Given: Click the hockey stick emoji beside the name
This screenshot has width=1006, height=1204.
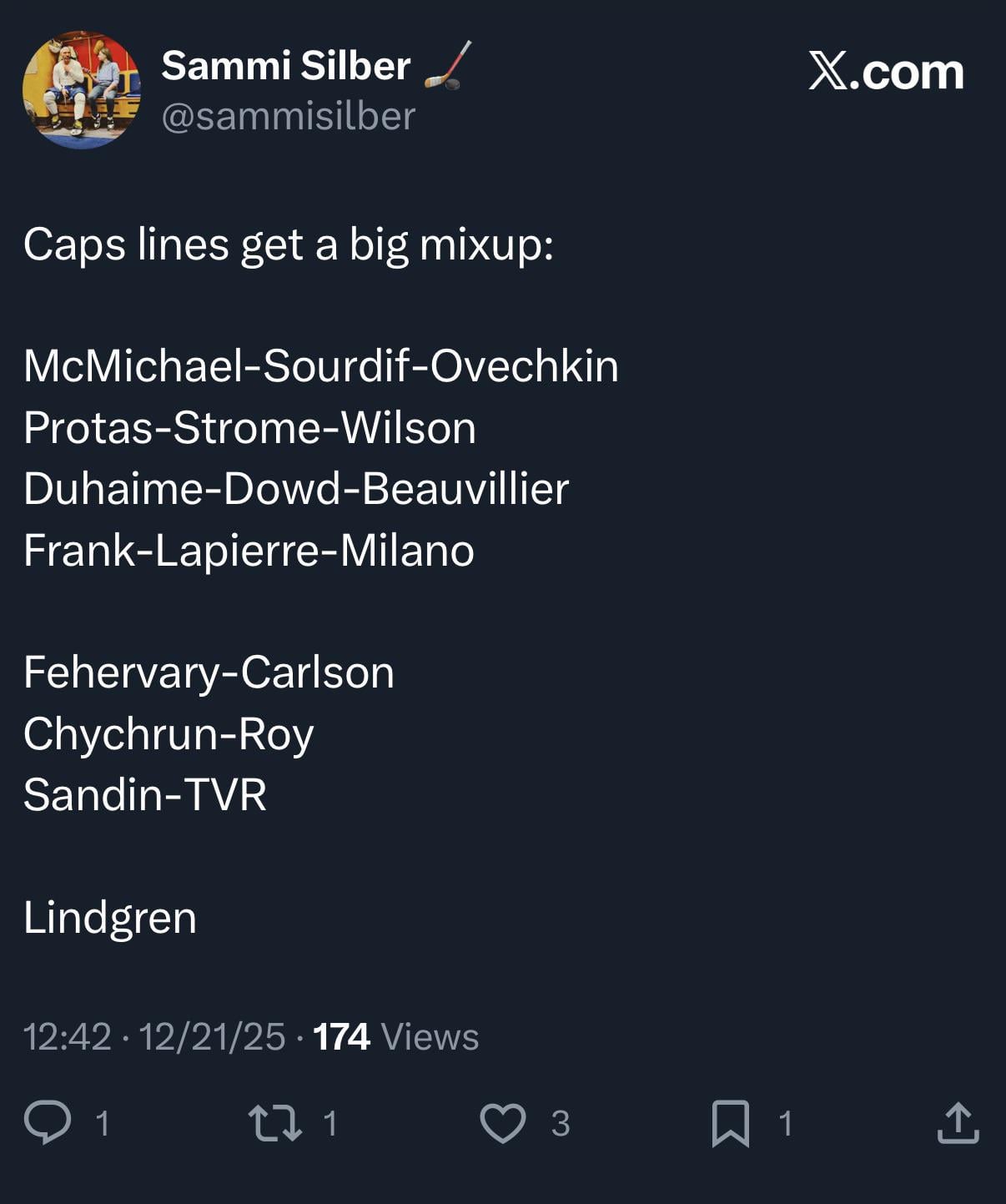Looking at the screenshot, I should point(448,65).
